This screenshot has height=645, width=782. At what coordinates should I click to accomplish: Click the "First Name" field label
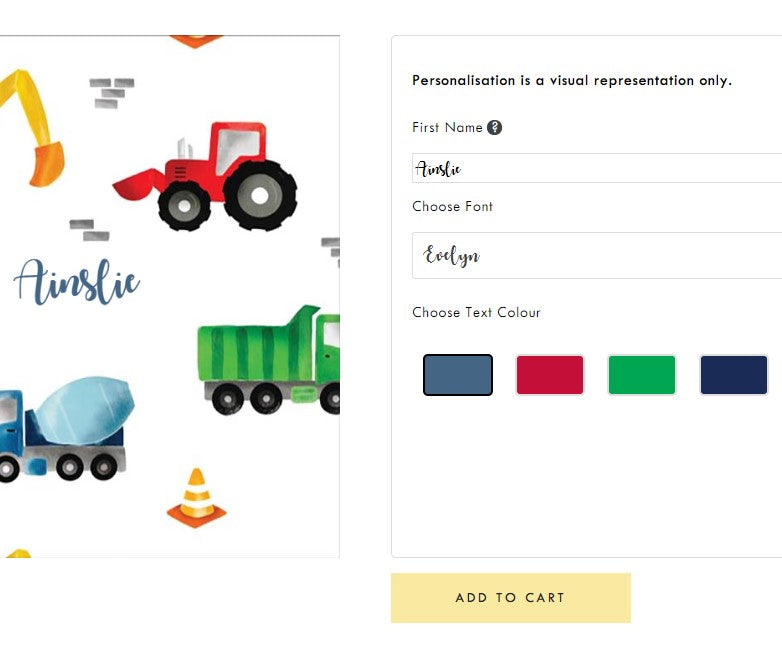tap(447, 128)
